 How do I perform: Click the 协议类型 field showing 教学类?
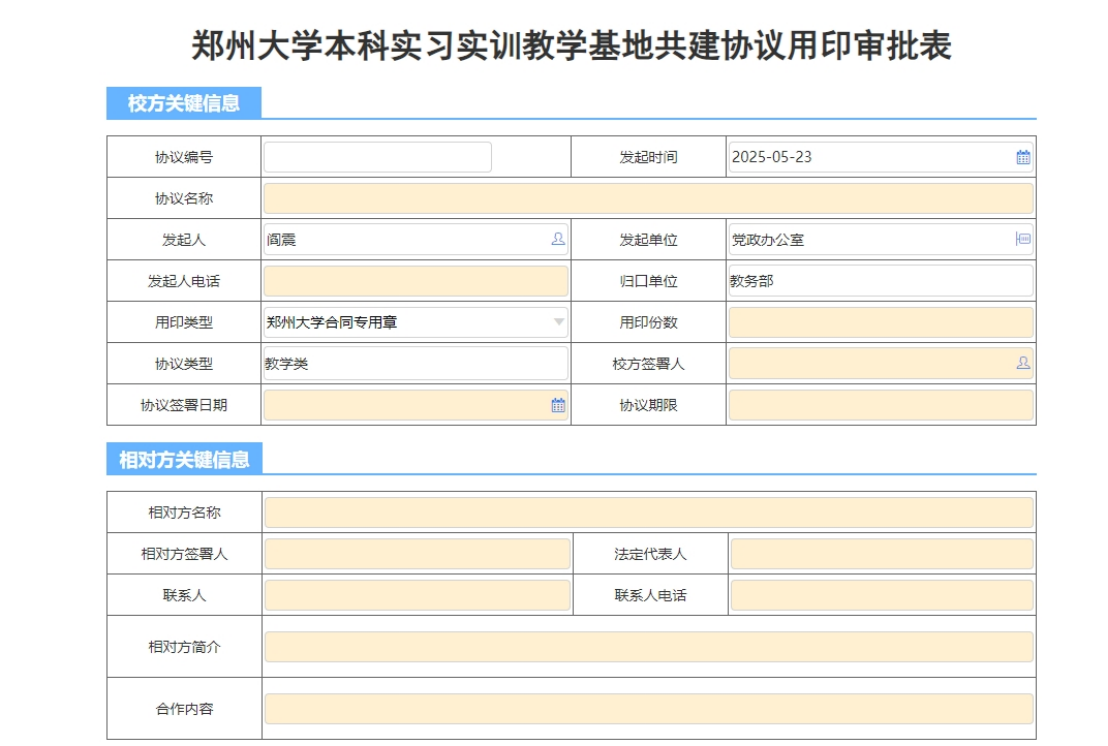416,364
